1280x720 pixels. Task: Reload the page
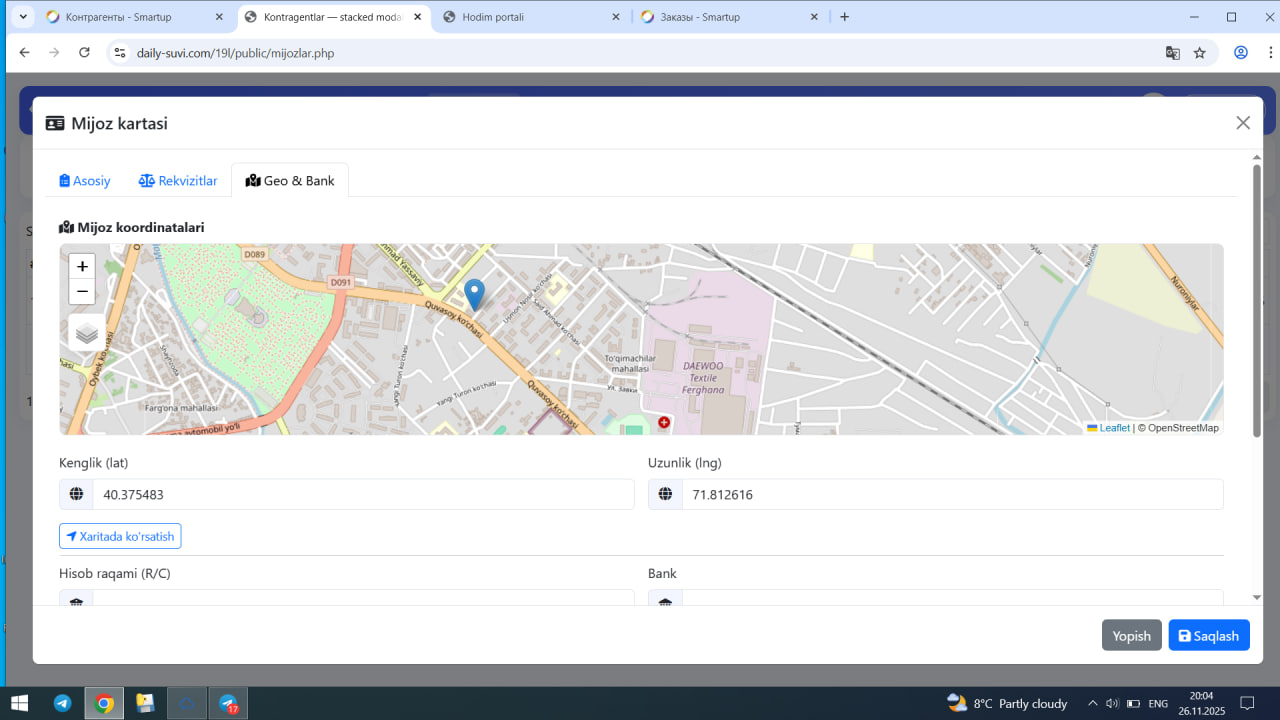point(84,53)
